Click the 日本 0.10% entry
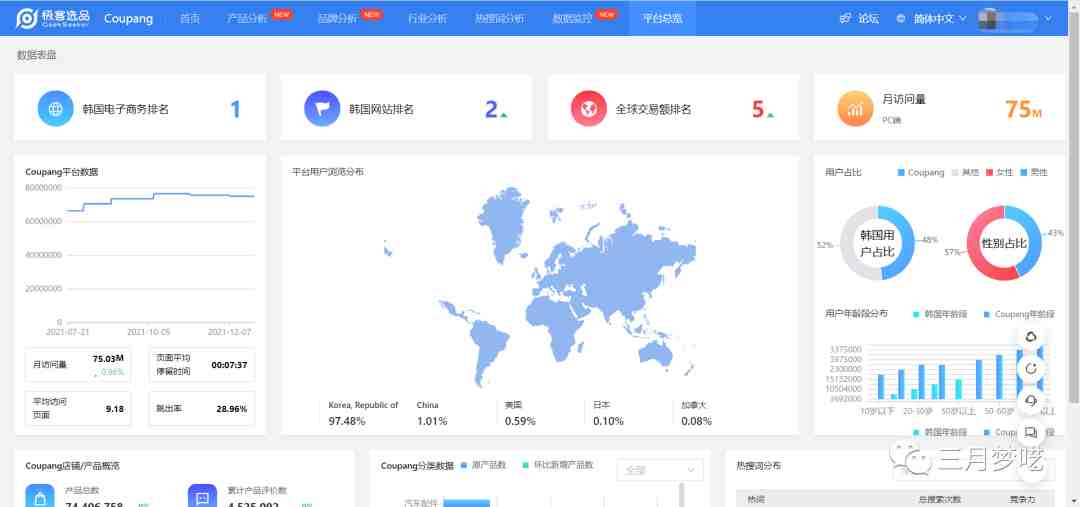1080x507 pixels. pos(608,413)
